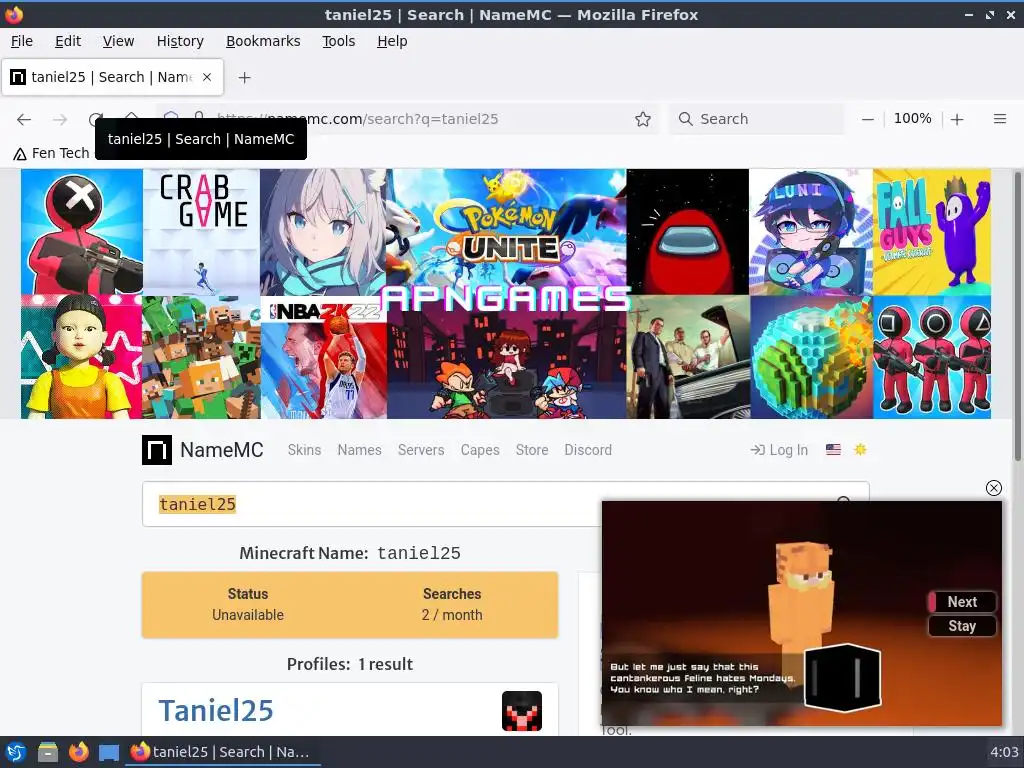Reset zoom via the 100% label
Viewport: 1024px width, 768px height.
click(912, 118)
